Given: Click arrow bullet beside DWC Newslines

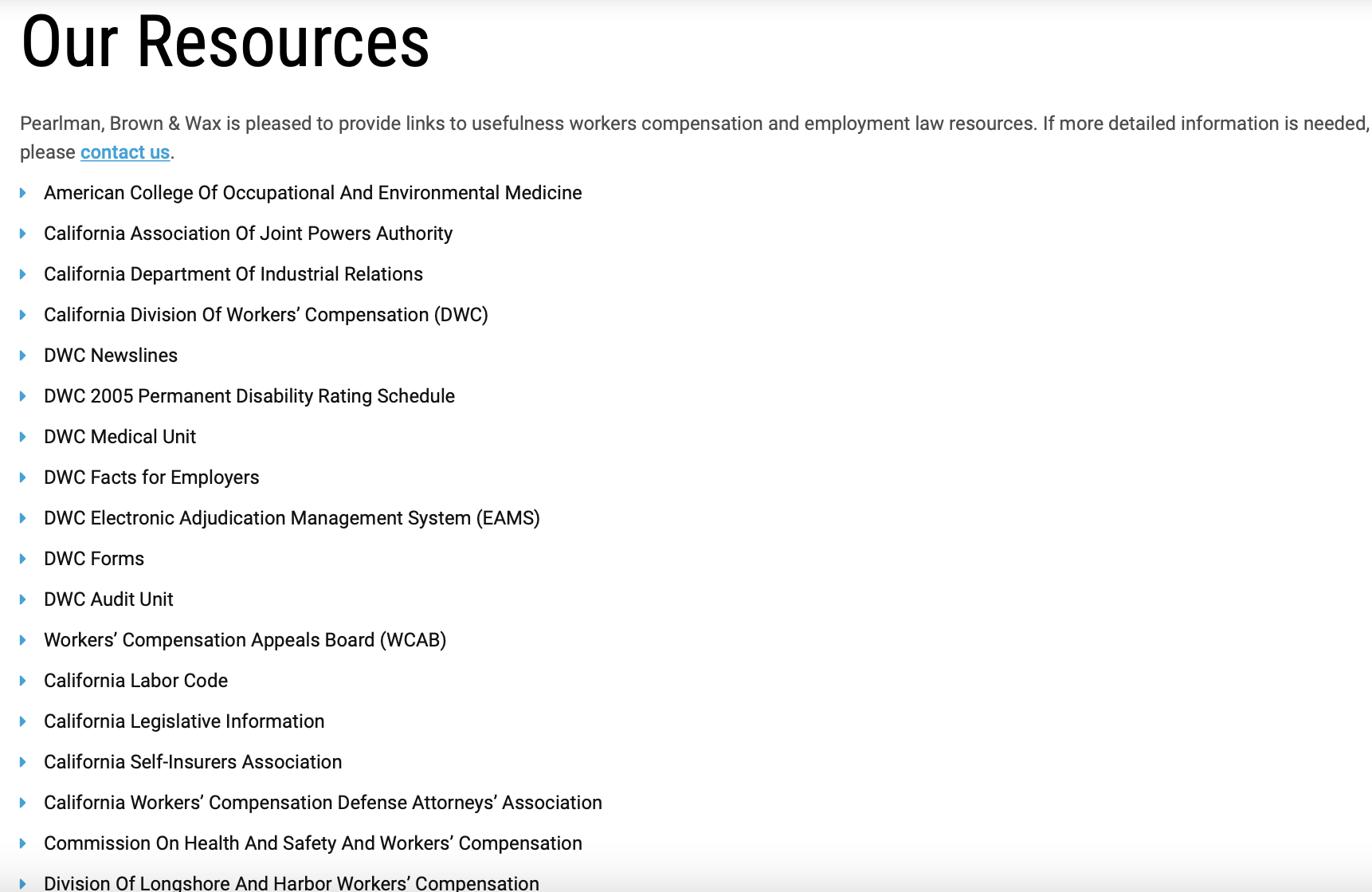Looking at the screenshot, I should (23, 356).
